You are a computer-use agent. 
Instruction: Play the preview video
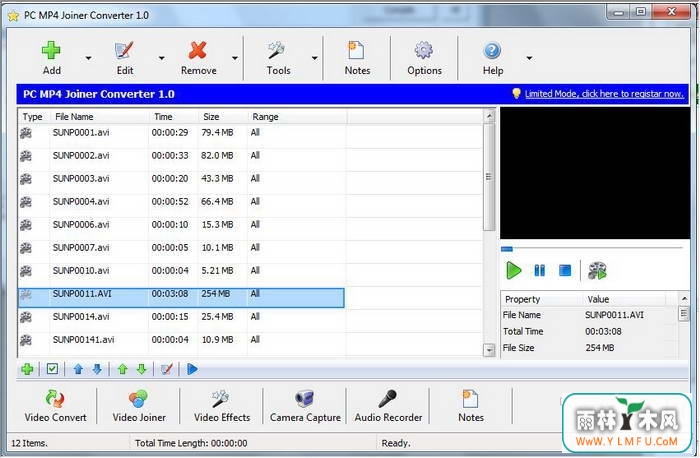tap(514, 271)
